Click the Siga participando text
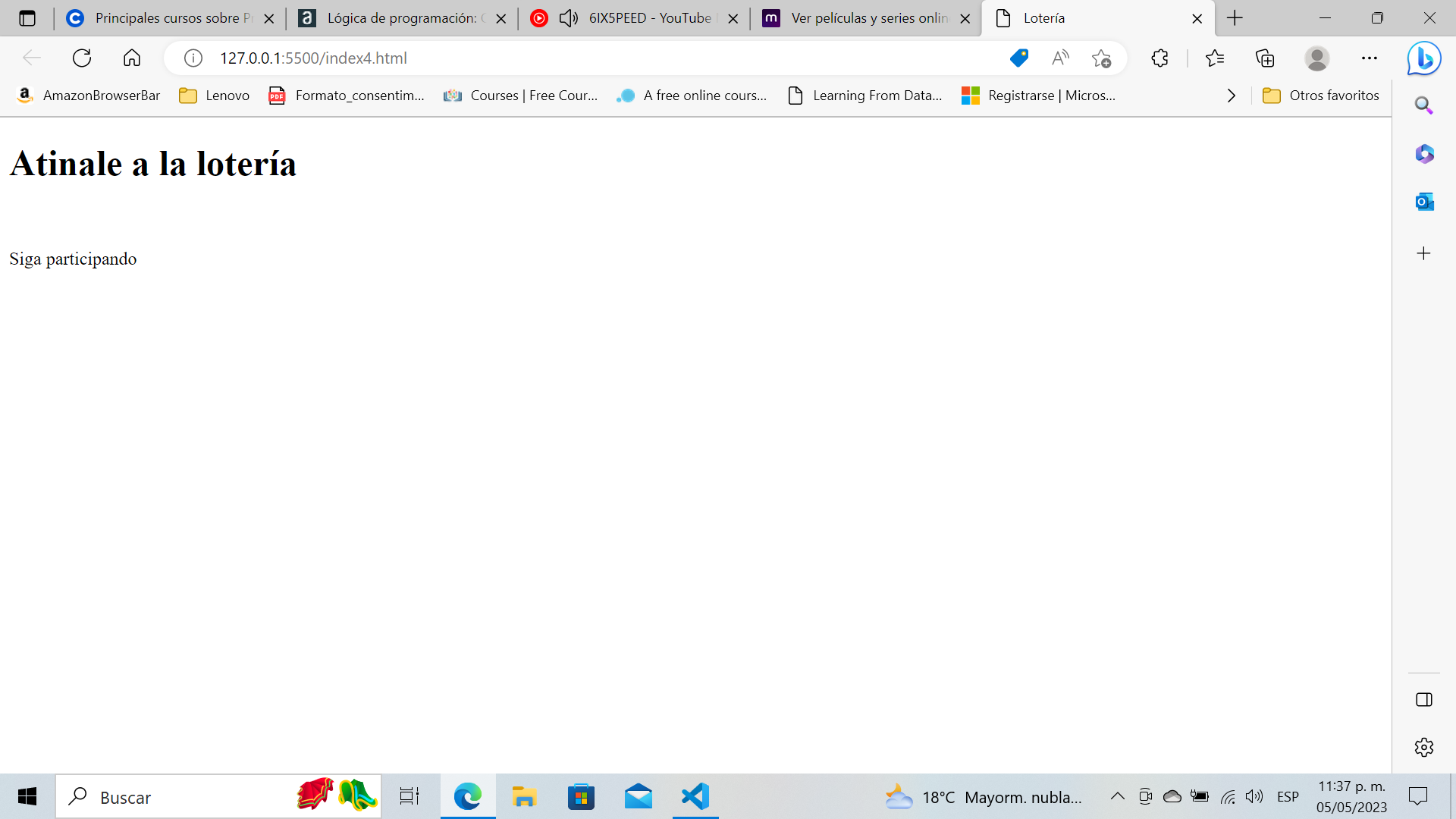Viewport: 1456px width, 819px height. pos(73,259)
